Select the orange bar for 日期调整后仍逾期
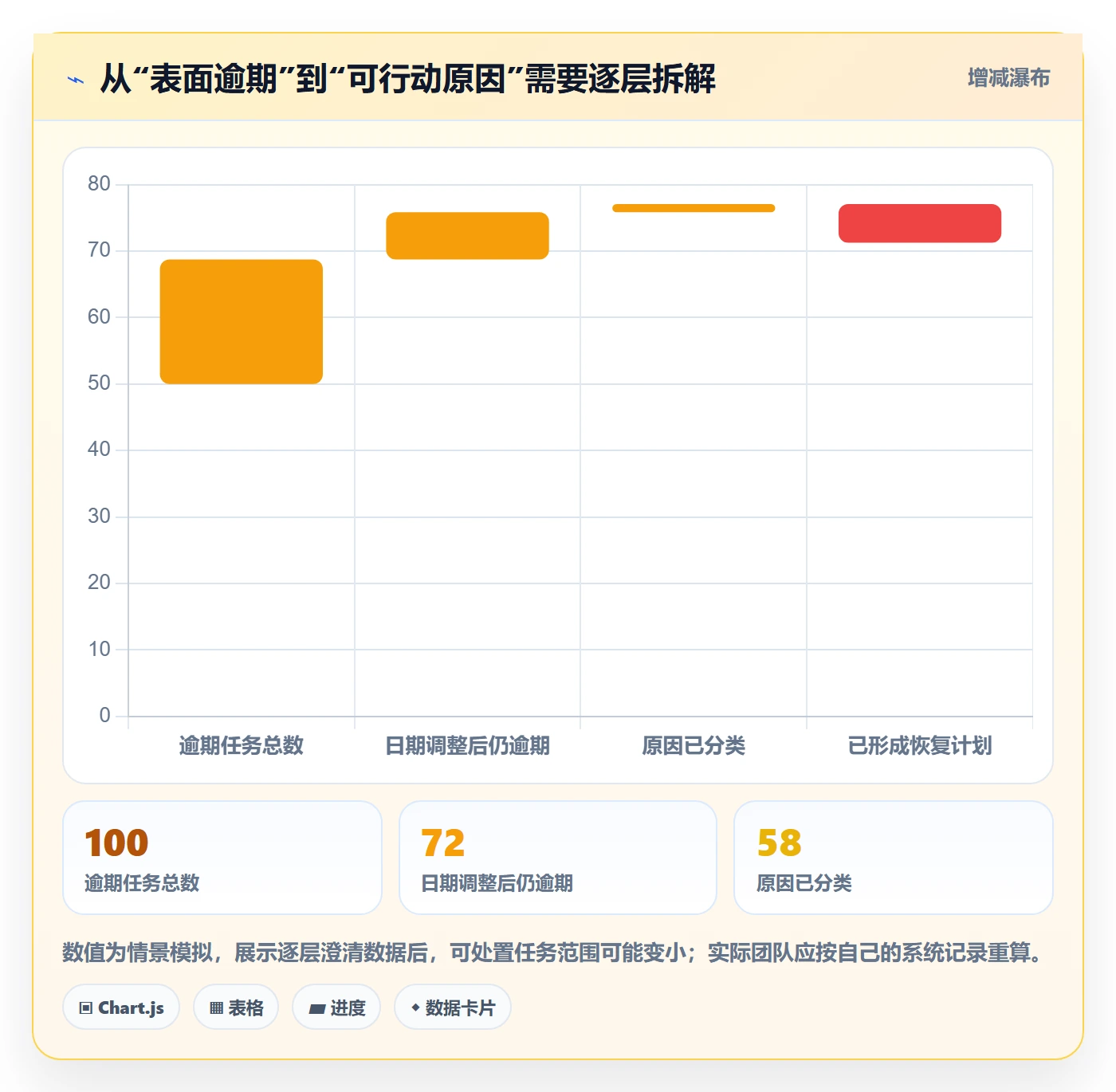Image resolution: width=1116 pixels, height=1092 pixels. (467, 236)
